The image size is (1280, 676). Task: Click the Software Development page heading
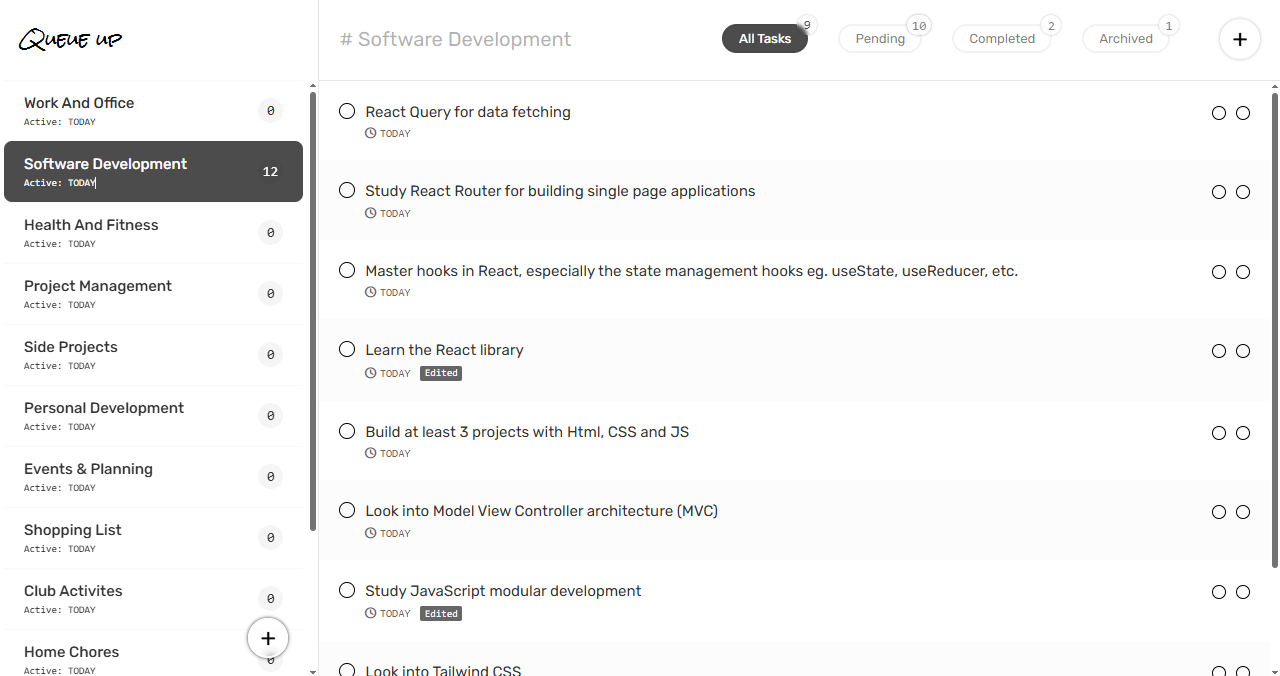(456, 39)
